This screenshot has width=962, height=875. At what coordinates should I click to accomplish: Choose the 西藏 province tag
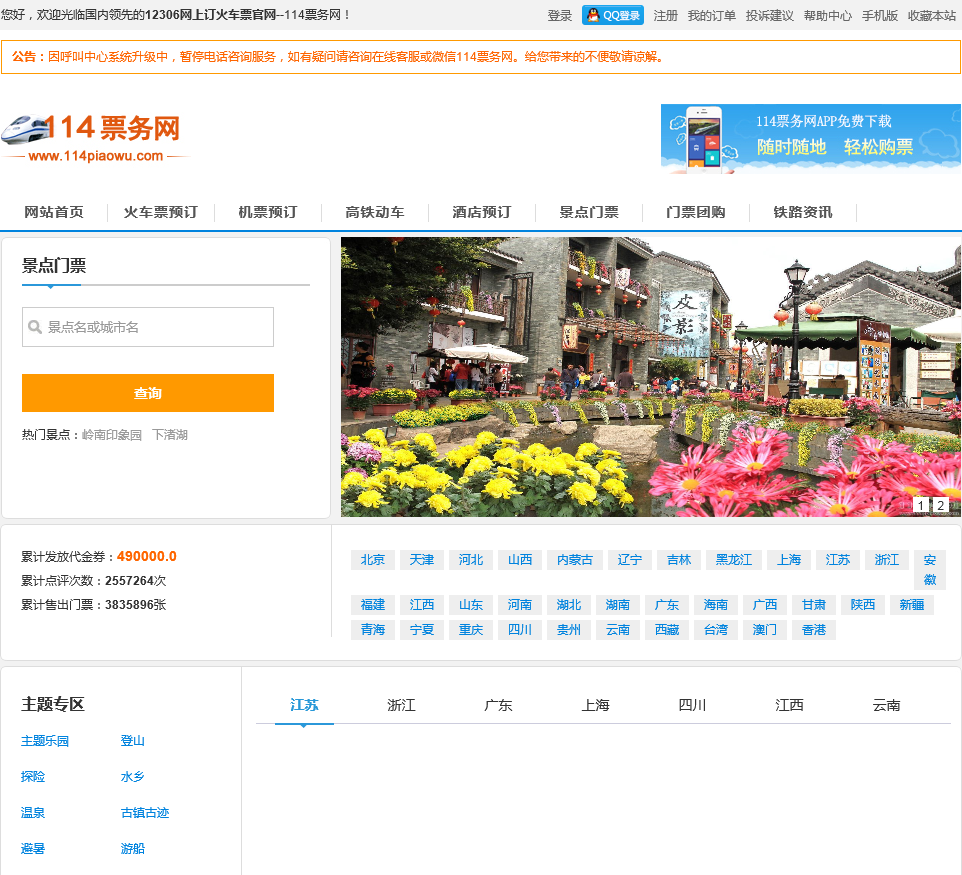pyautogui.click(x=667, y=630)
